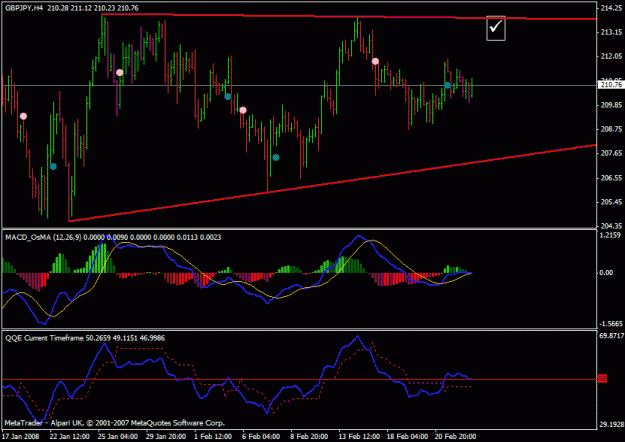Select the teal signal dot near 22 Jan 12:00

pos(53,166)
